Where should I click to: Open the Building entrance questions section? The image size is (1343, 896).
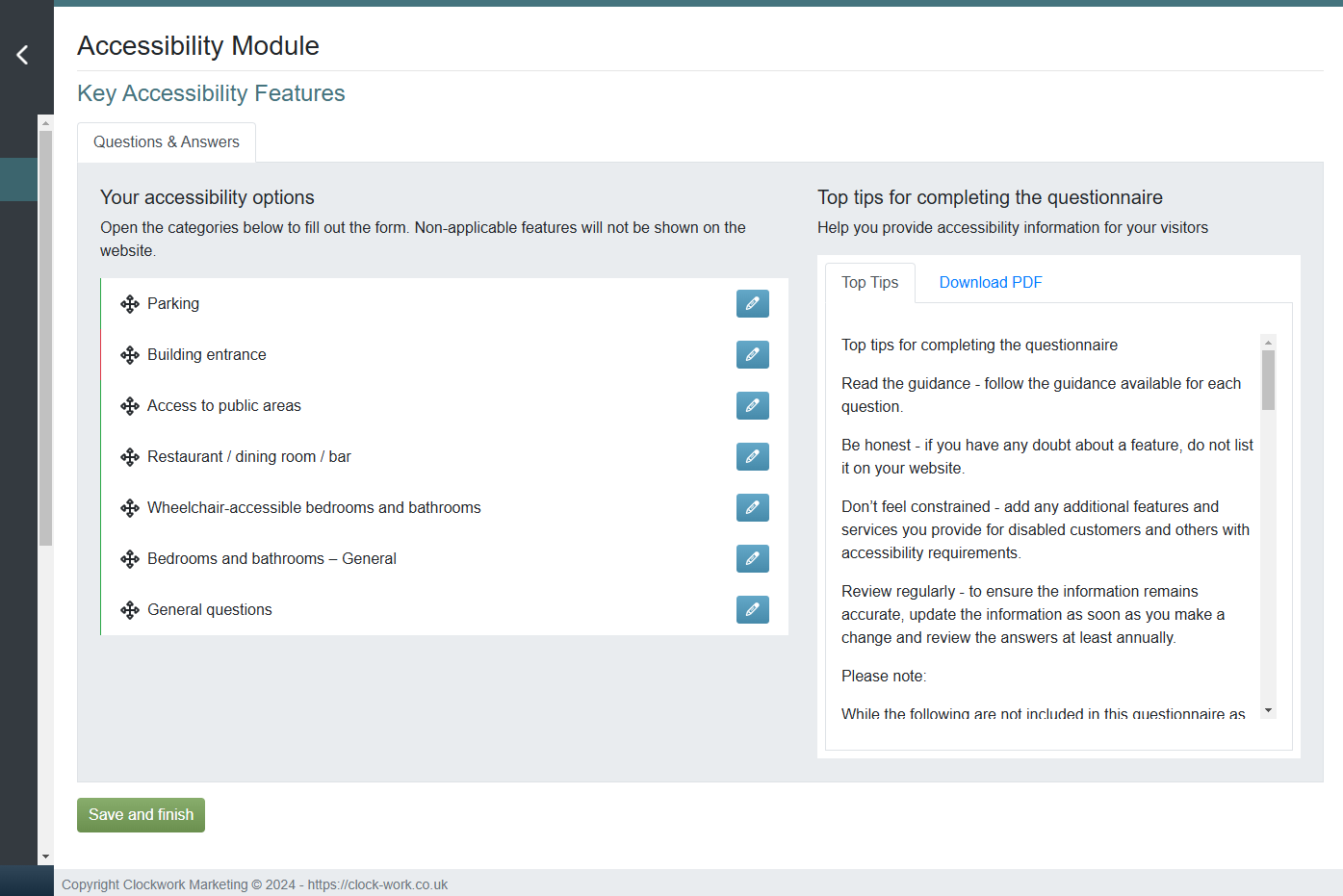click(206, 354)
